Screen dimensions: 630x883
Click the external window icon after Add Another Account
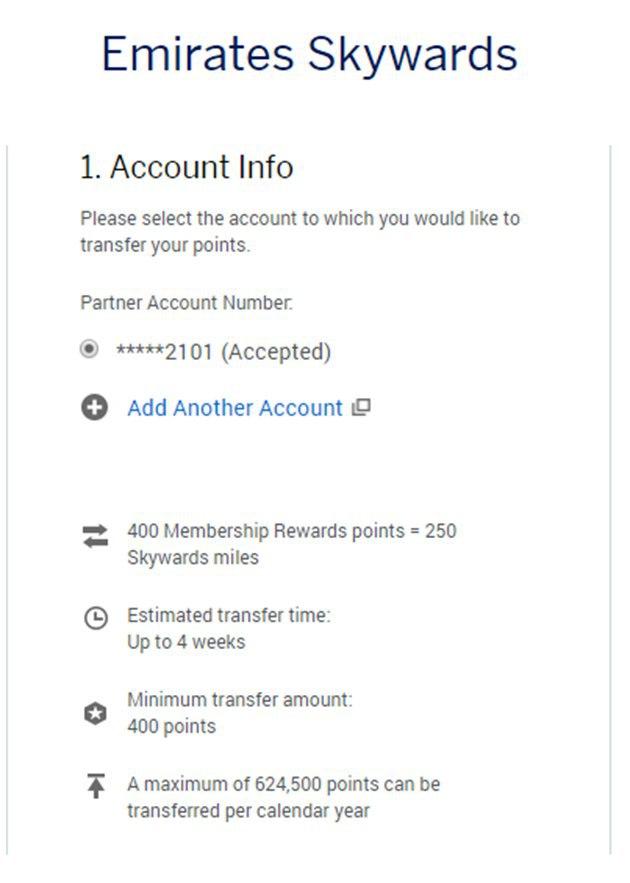coord(362,407)
